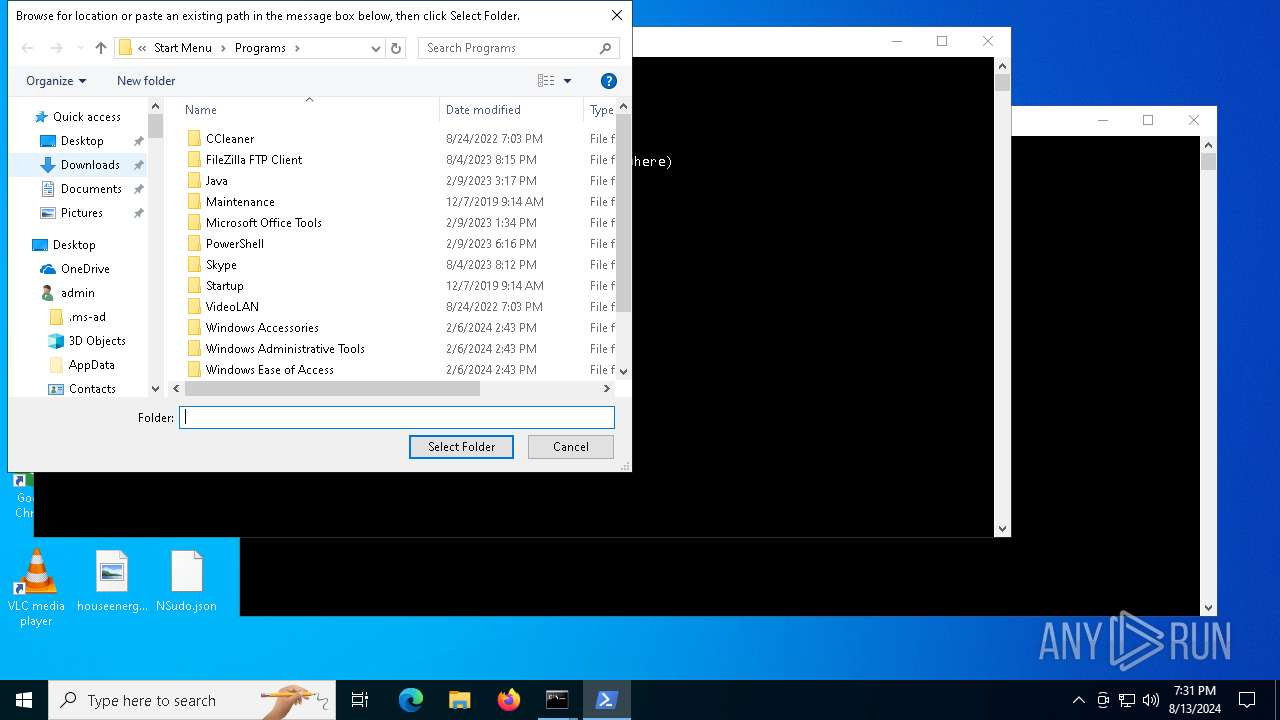Click New folder in the toolbar
The width and height of the screenshot is (1280, 720).
tap(146, 81)
